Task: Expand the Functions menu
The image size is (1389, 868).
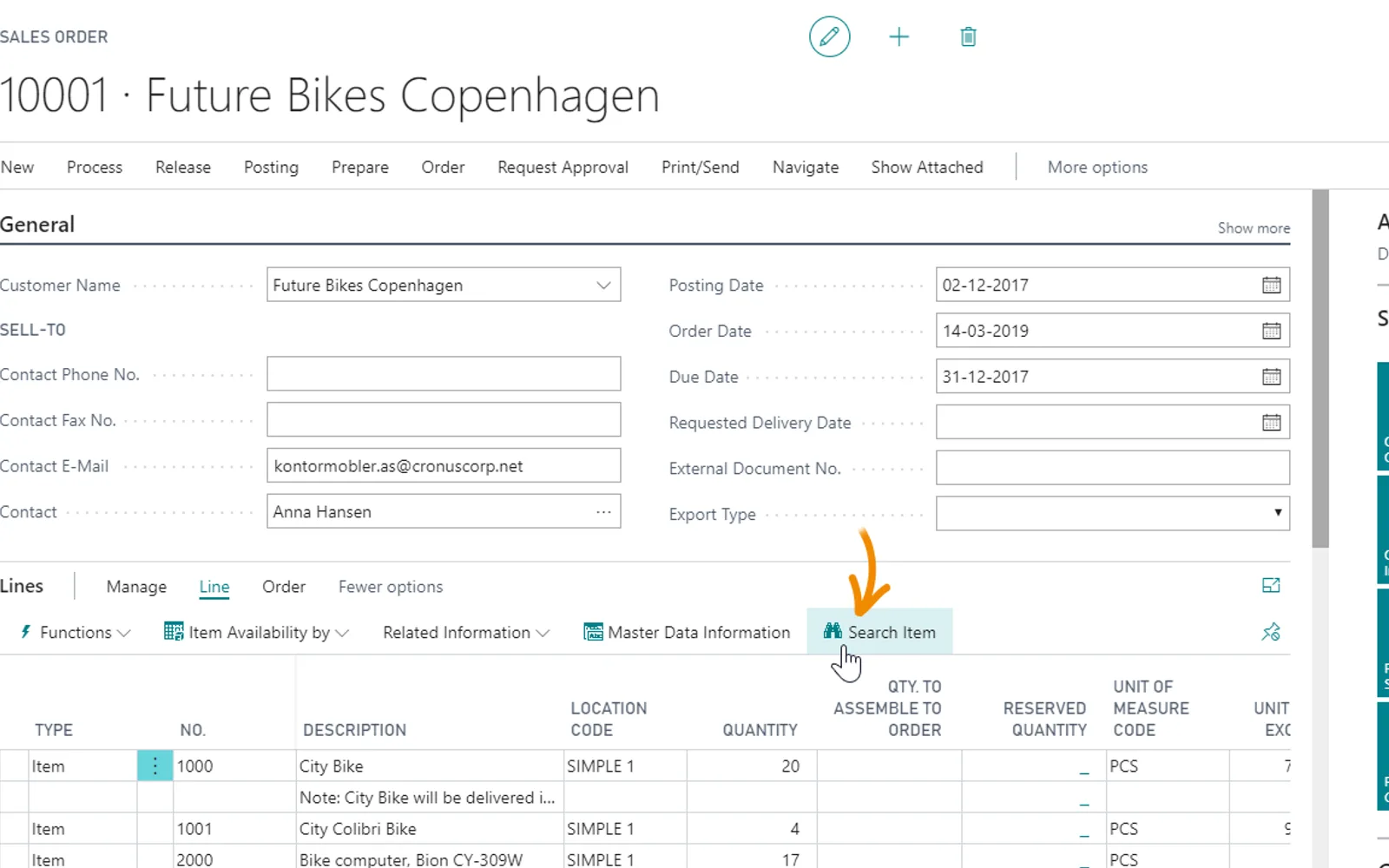Action: (x=75, y=633)
